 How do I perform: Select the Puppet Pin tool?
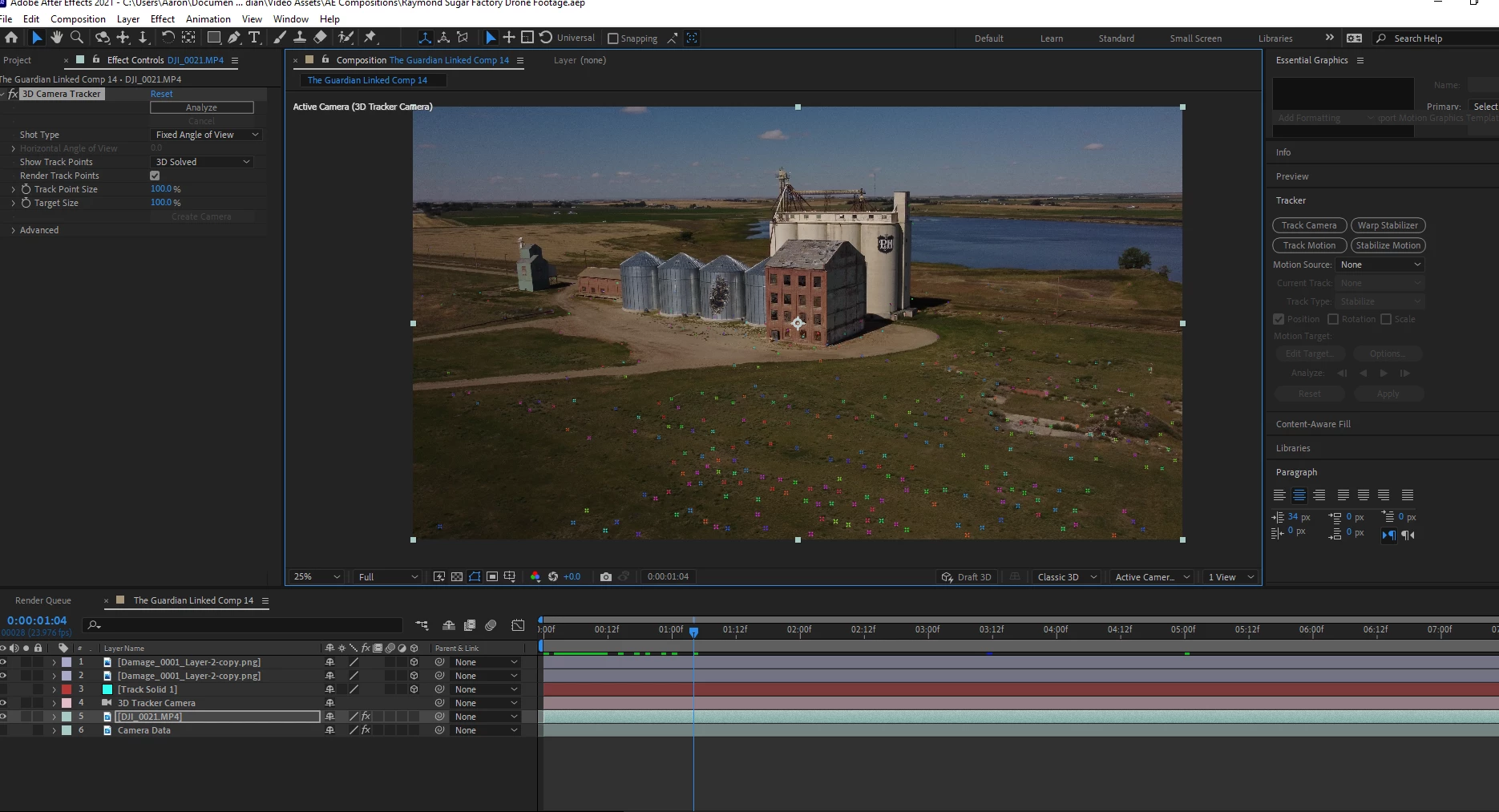tap(370, 38)
